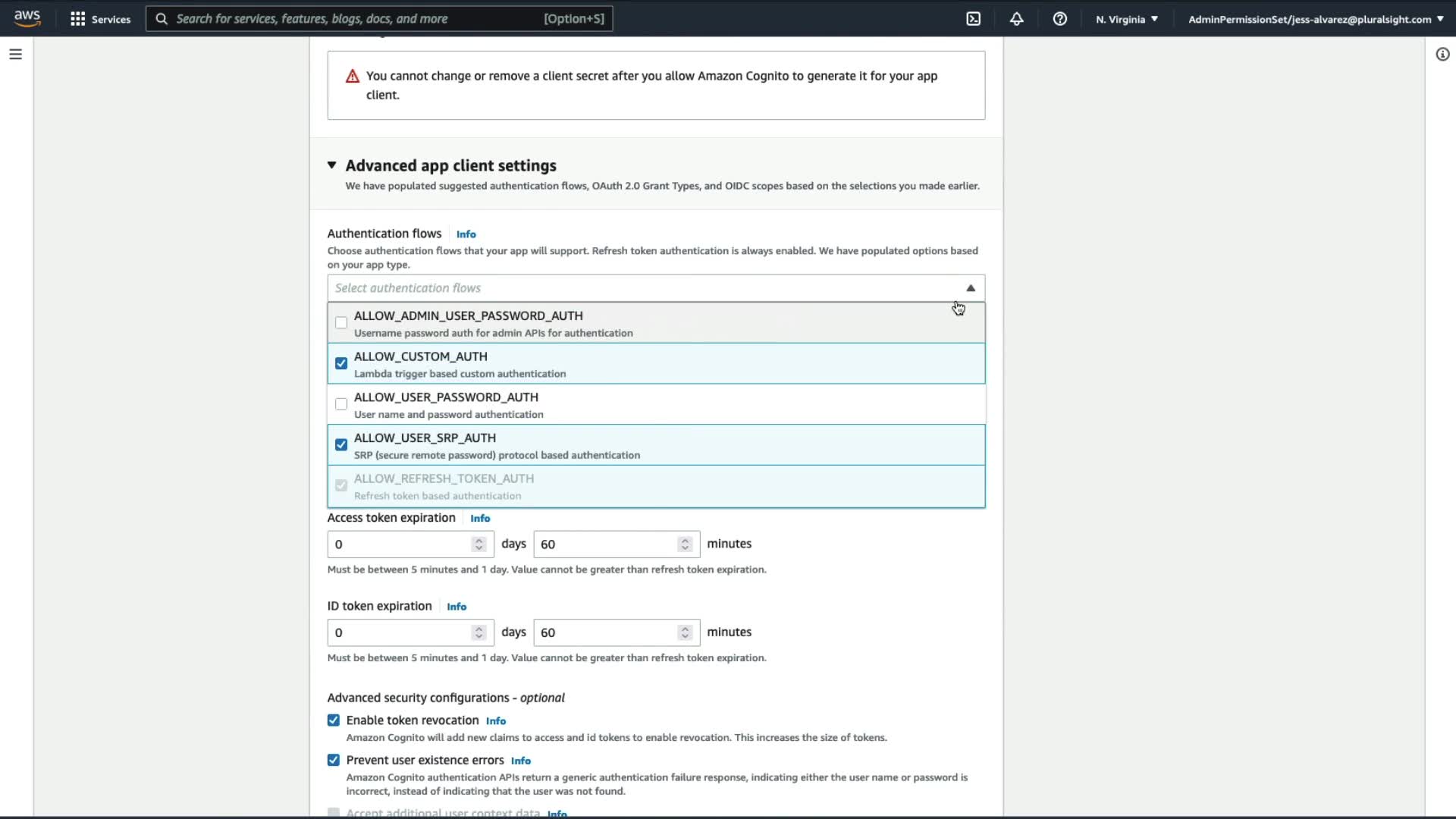Screen dimensions: 1456x819
Task: Open the Services grid menu
Action: [x=100, y=19]
